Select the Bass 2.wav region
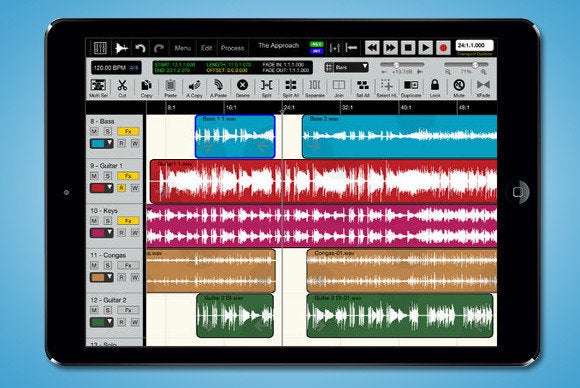Image resolution: width=580 pixels, height=388 pixels. pos(399,136)
